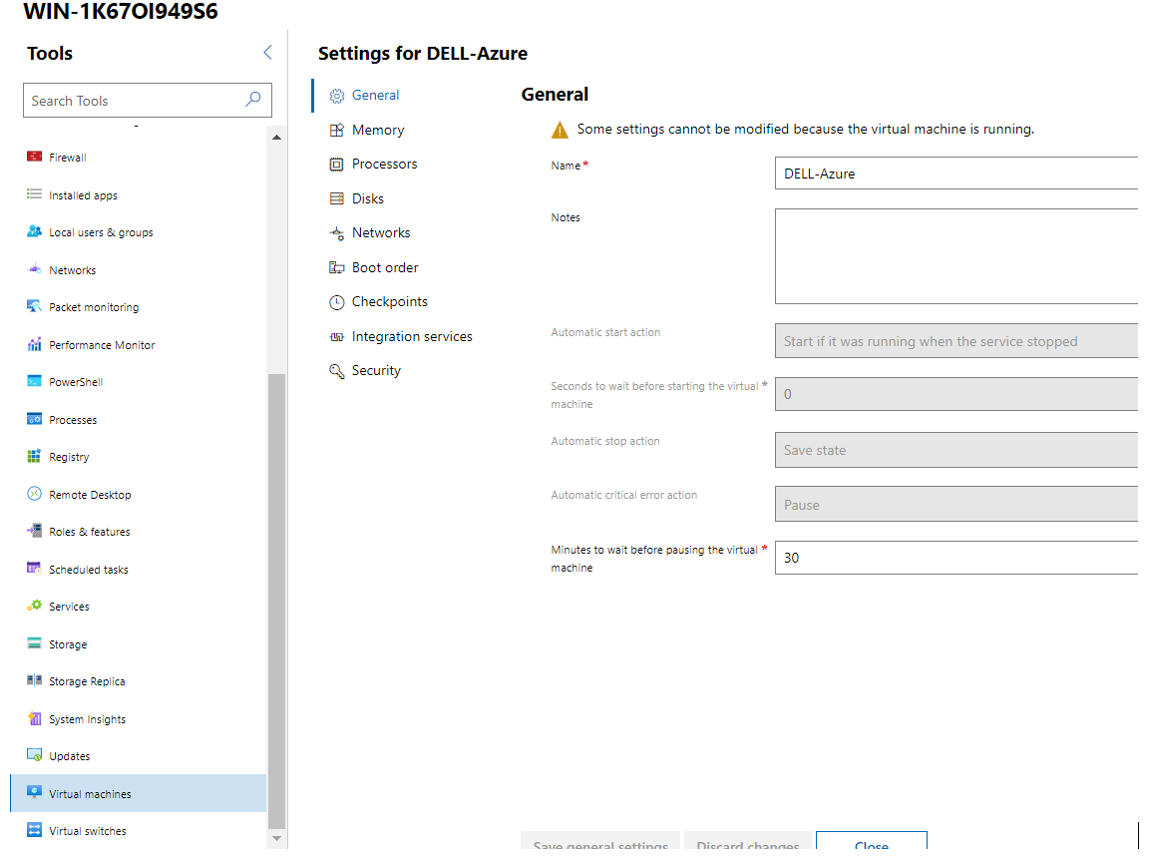Click the search magnifier icon in Search Tools
Viewport: 1159px width, 866px height.
click(253, 99)
